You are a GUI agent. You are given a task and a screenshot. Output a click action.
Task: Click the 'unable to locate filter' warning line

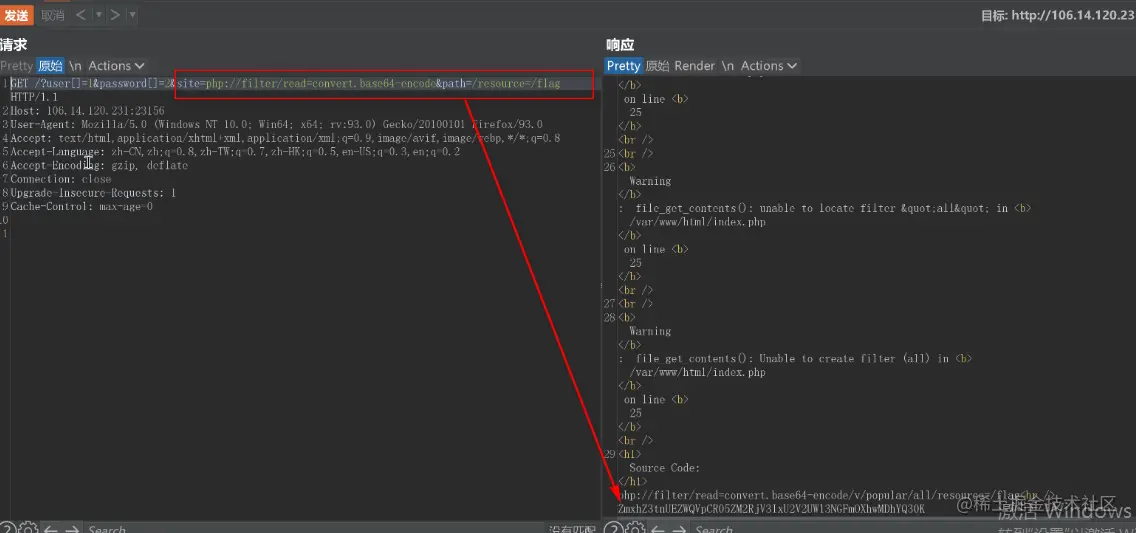[824, 209]
